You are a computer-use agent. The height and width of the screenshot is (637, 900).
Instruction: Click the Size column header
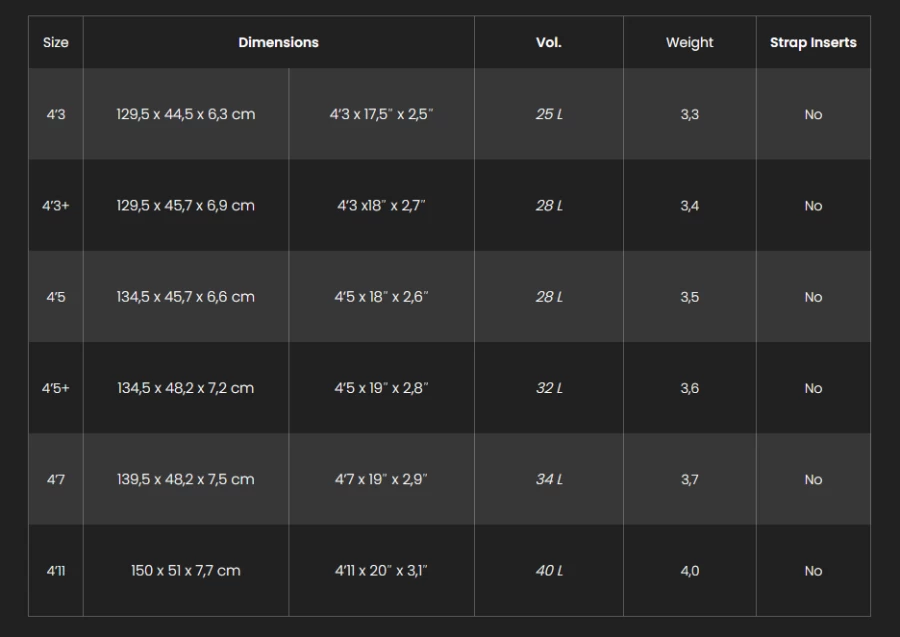(x=56, y=43)
